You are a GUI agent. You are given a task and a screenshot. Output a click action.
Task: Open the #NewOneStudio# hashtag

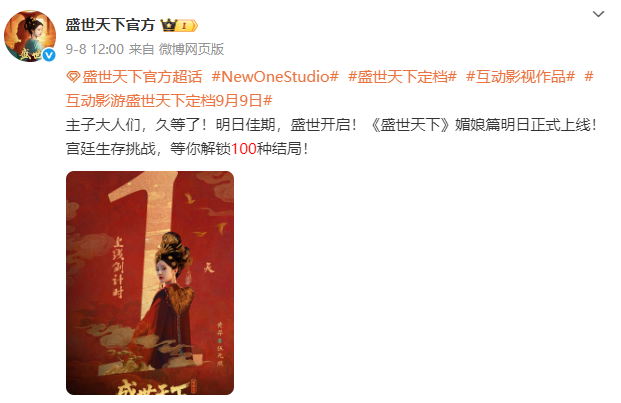(x=275, y=76)
